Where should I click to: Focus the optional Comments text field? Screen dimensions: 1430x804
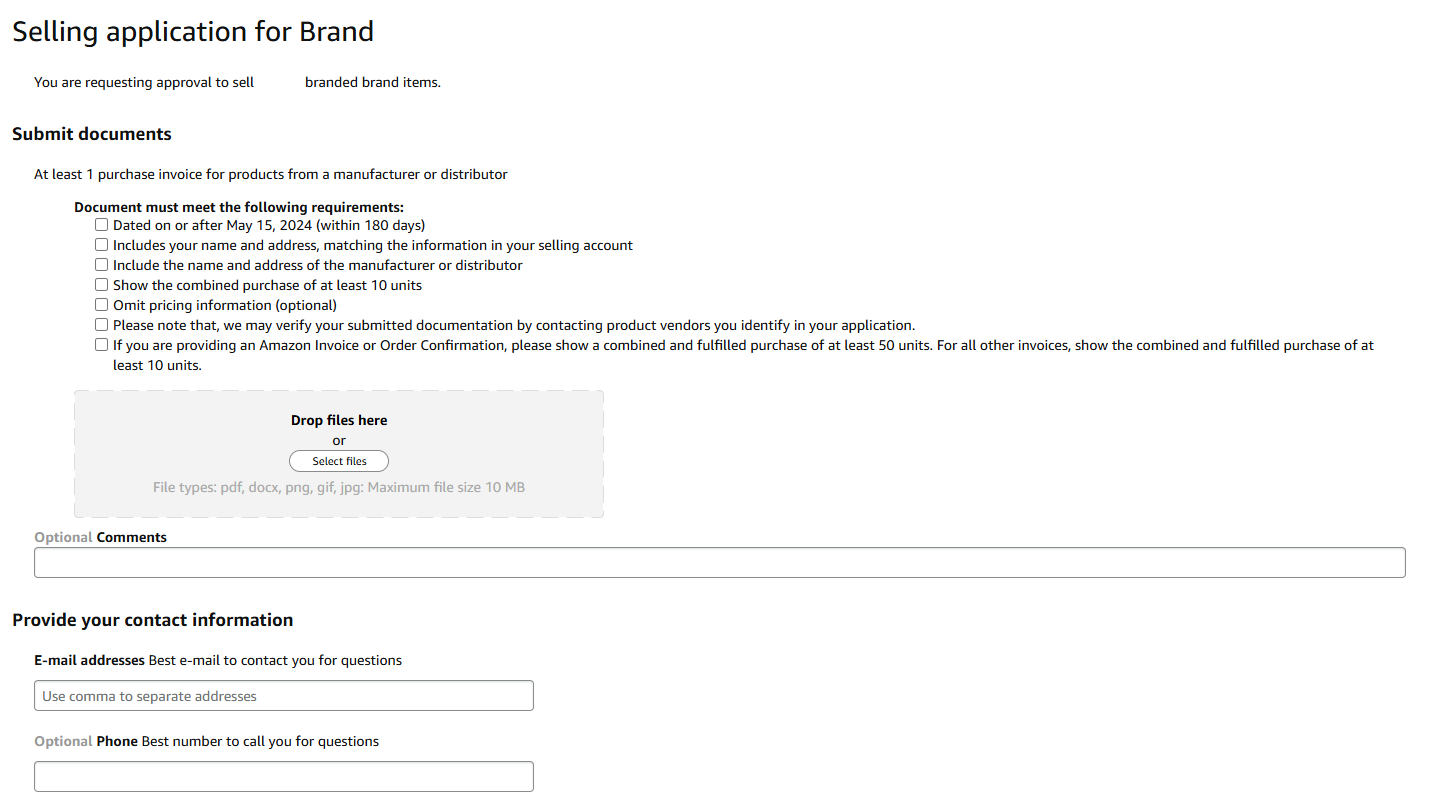720,562
